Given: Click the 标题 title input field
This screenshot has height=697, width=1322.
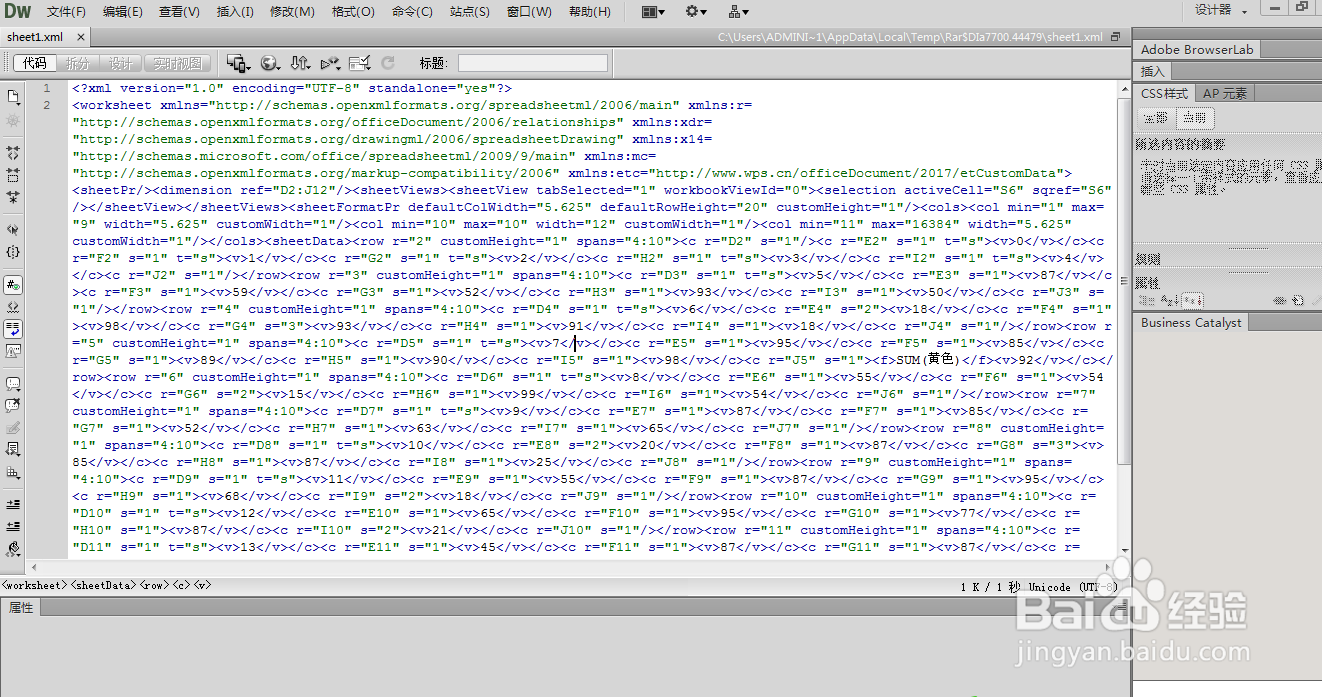Looking at the screenshot, I should 533,63.
